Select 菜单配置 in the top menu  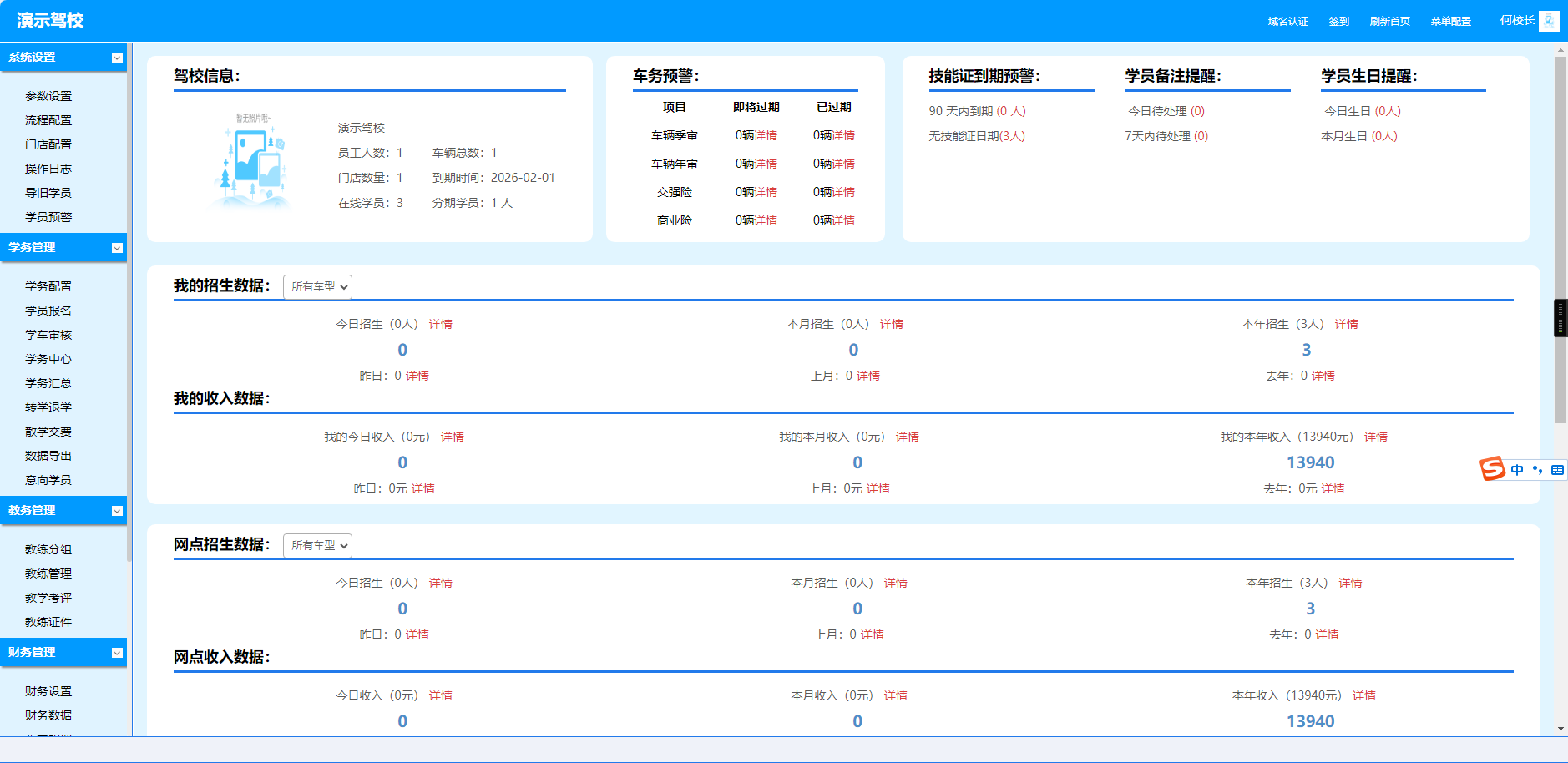1450,21
